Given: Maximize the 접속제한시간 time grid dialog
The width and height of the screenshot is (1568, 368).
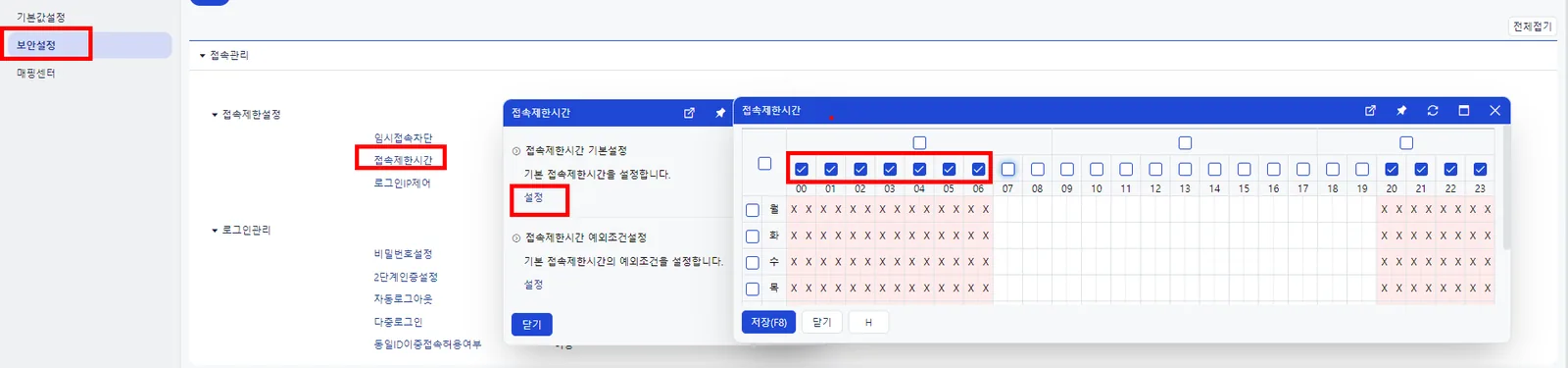Looking at the screenshot, I should click(1464, 111).
